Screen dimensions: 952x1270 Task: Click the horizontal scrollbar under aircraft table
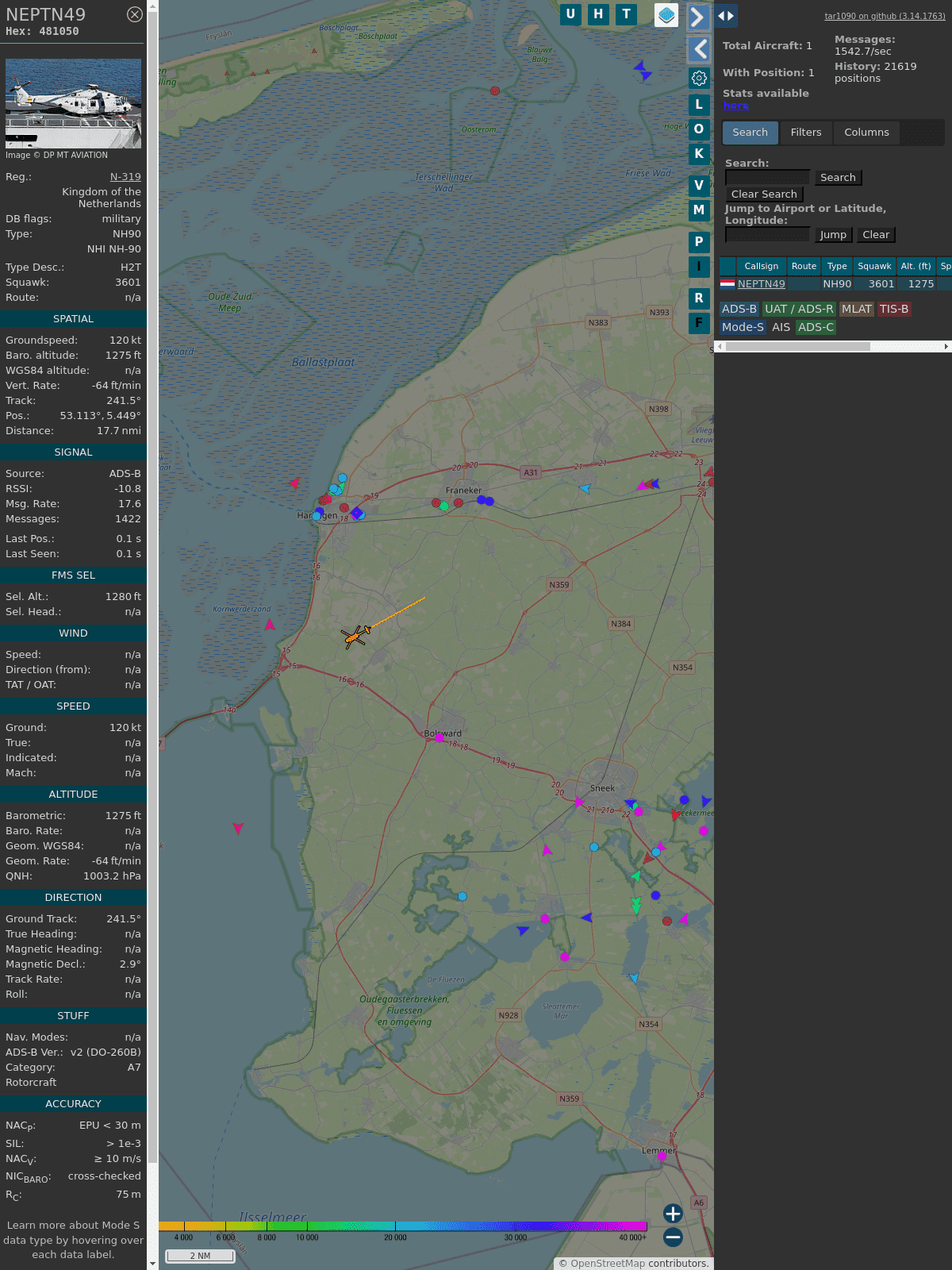coord(797,346)
